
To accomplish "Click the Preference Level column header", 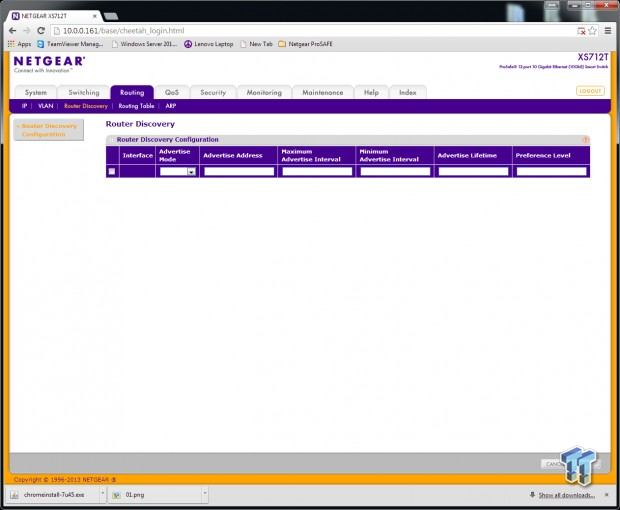I will tap(551, 155).
